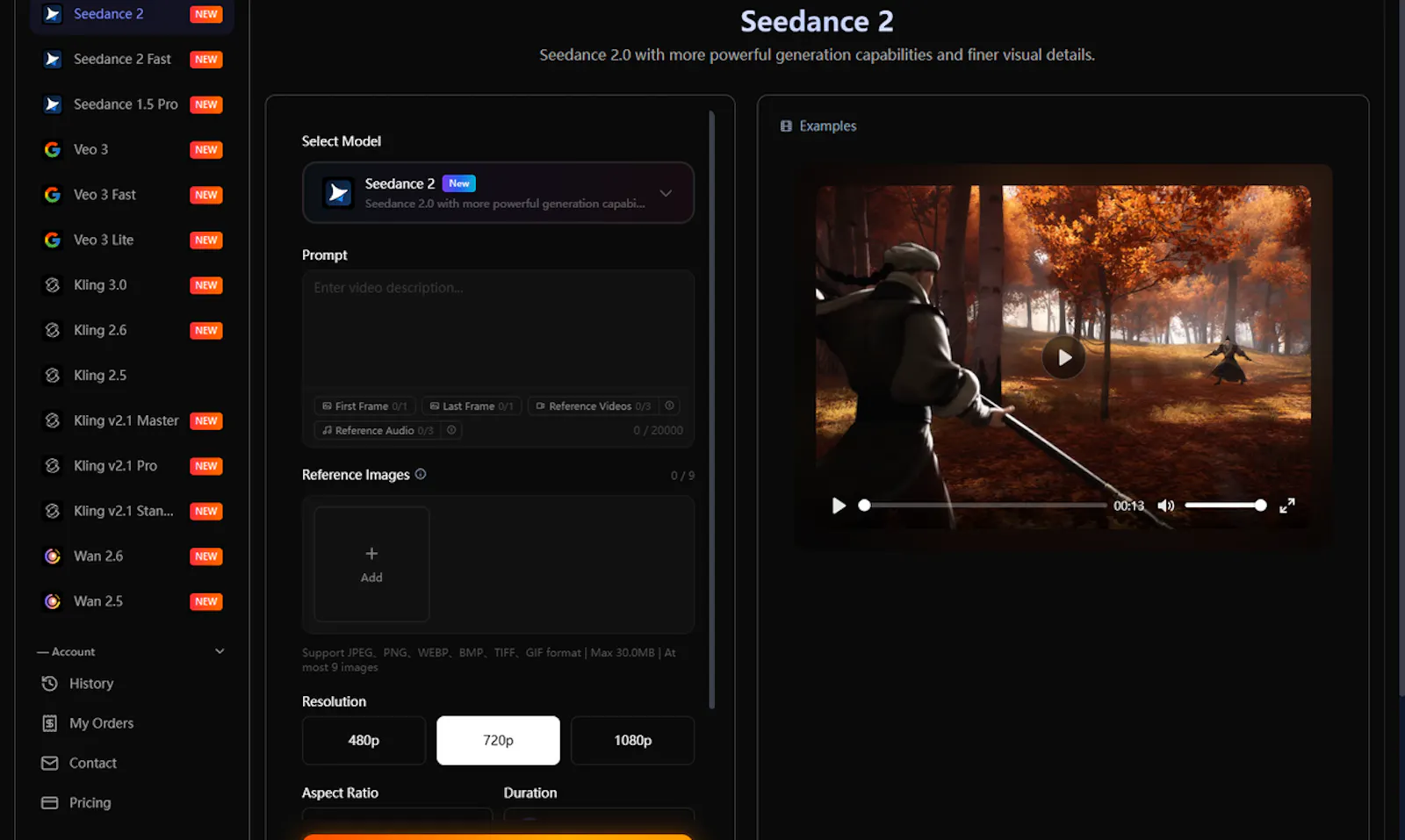This screenshot has width=1405, height=840.
Task: Select 720p resolution
Action: coord(498,741)
